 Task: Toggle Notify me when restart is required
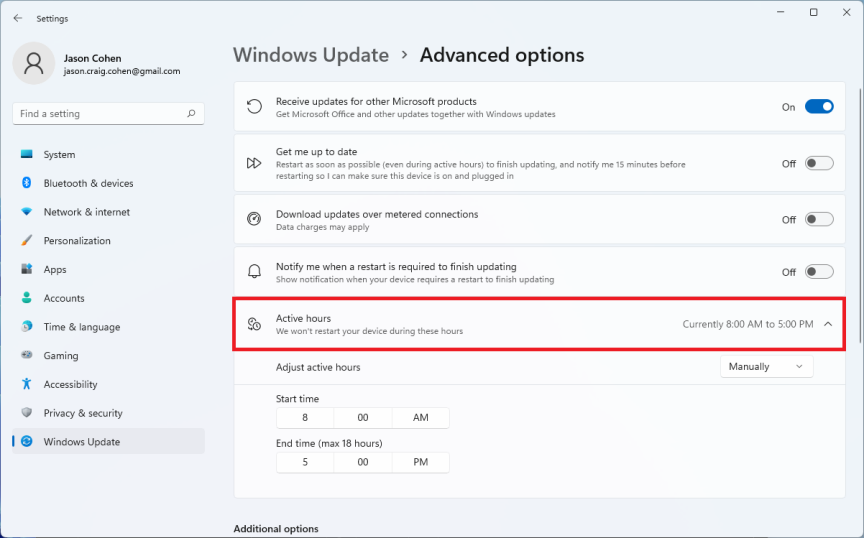click(x=818, y=272)
